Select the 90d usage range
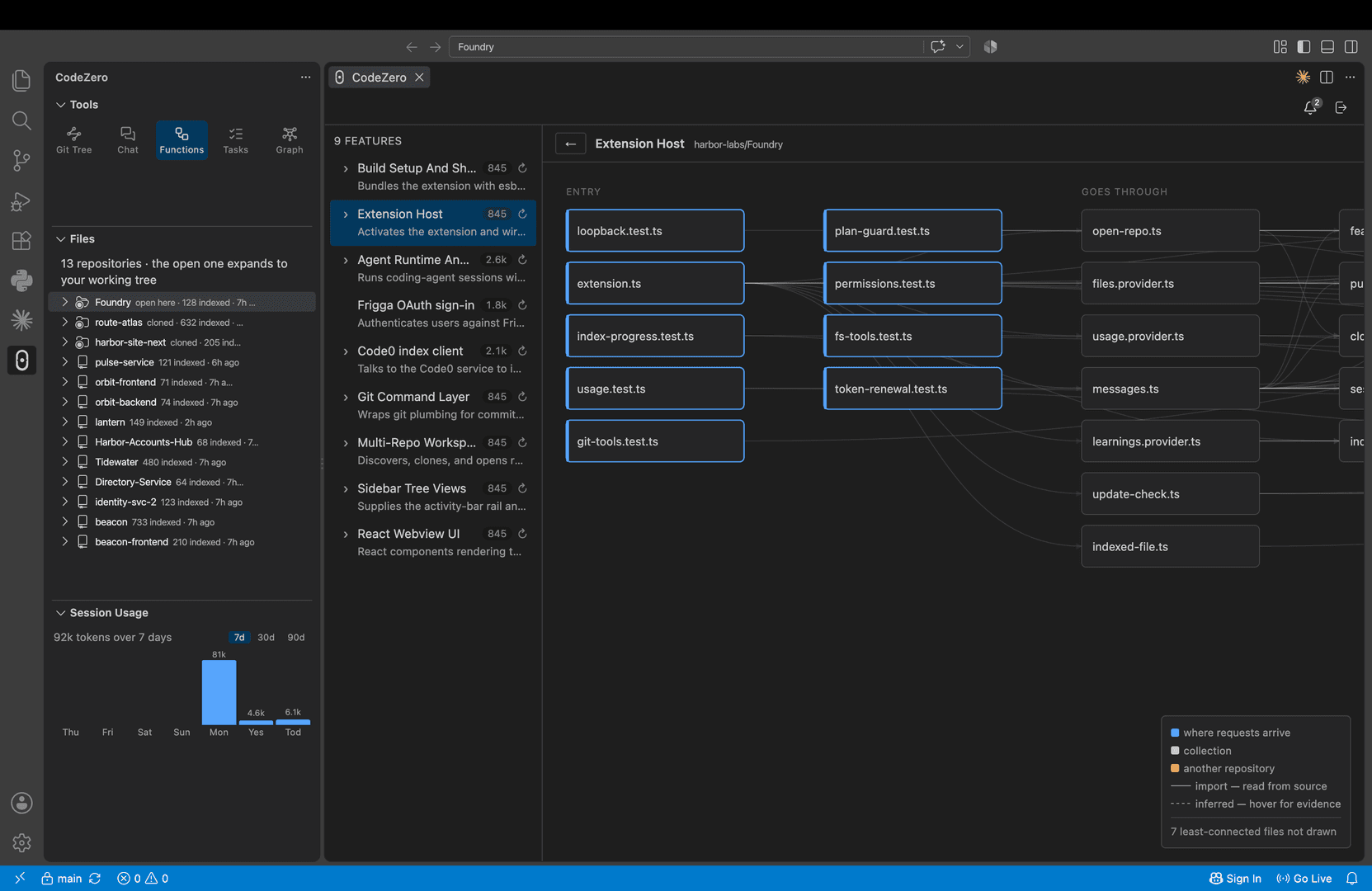The height and width of the screenshot is (891, 1372). pos(296,638)
